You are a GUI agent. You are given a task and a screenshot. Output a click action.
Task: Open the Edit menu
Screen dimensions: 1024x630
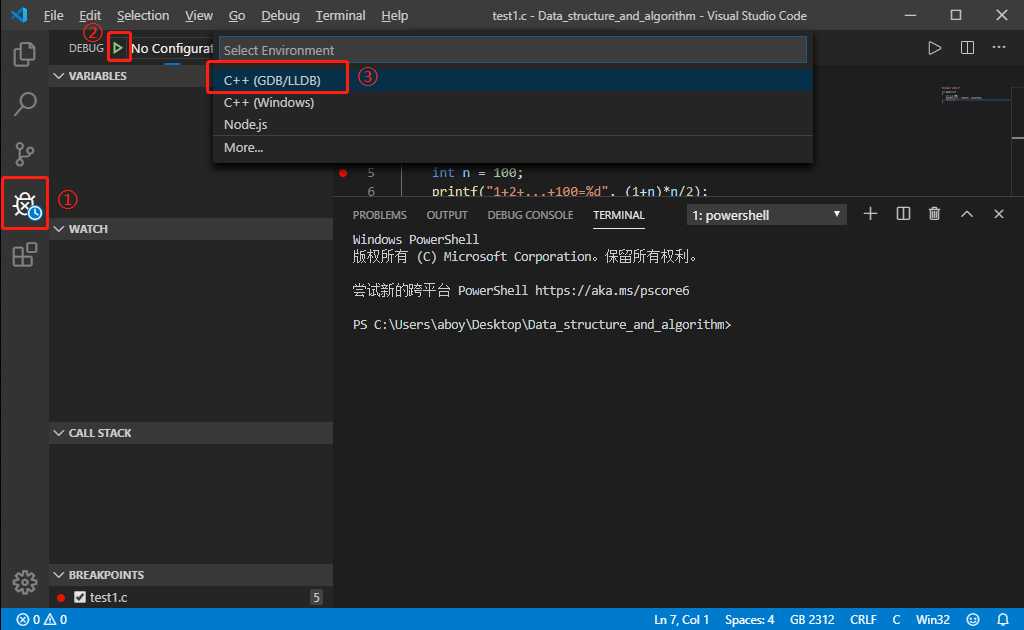tap(90, 15)
